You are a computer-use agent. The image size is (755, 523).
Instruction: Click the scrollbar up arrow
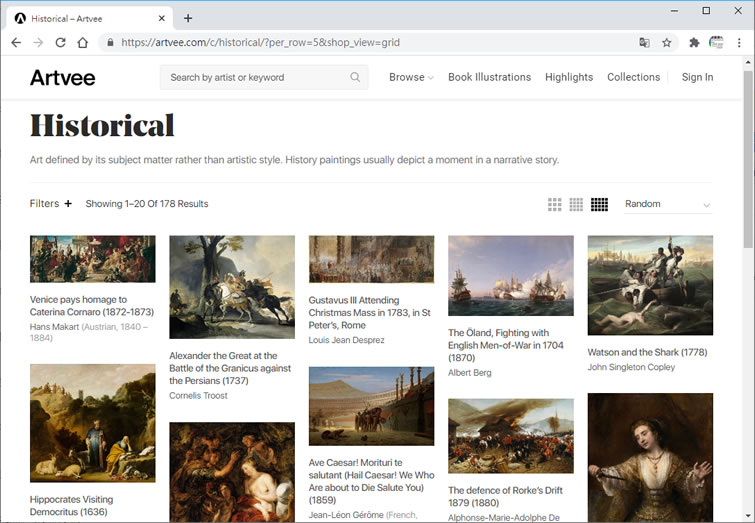(748, 62)
